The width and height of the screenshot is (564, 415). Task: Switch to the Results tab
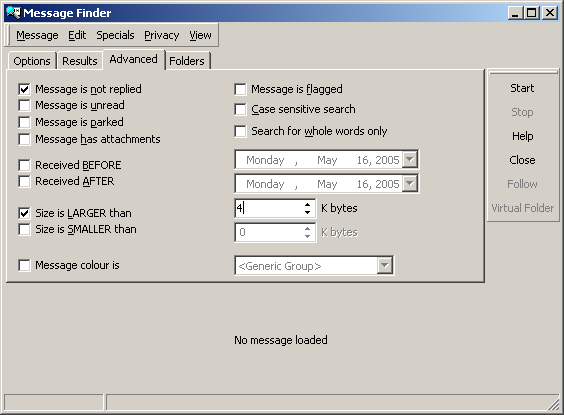(x=79, y=61)
